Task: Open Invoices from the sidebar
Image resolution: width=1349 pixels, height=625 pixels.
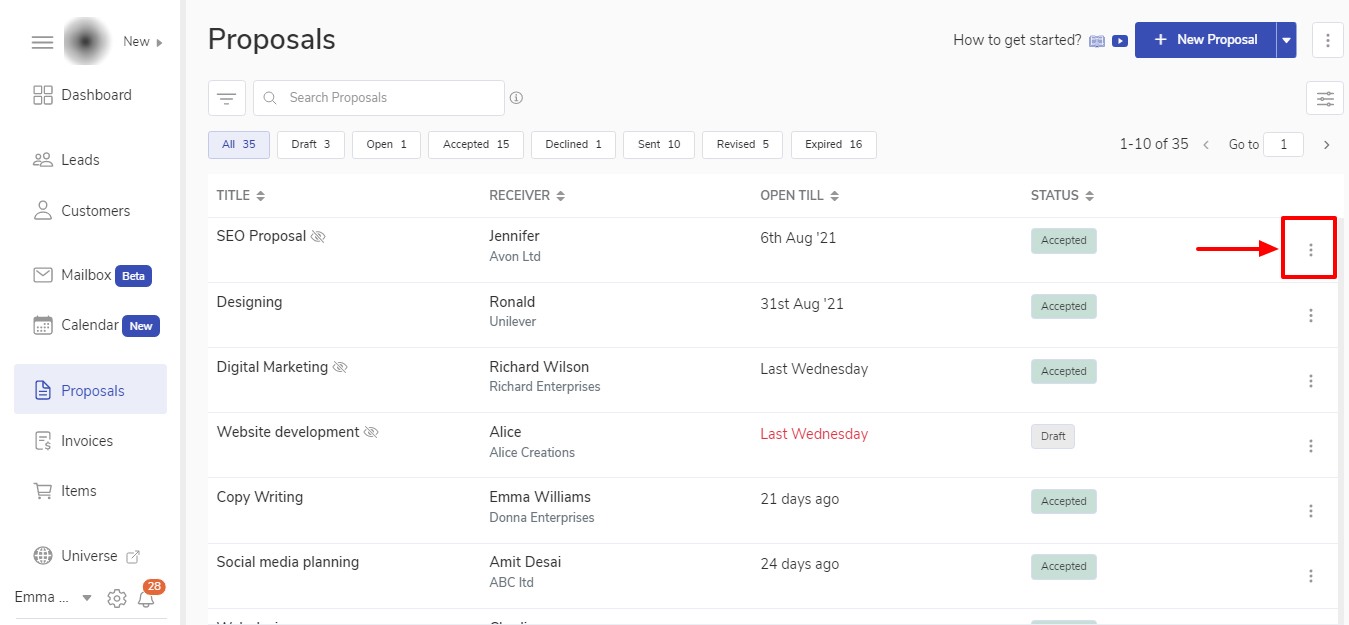Action: 87,441
